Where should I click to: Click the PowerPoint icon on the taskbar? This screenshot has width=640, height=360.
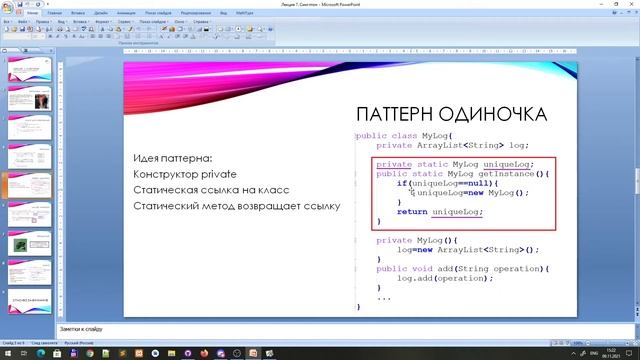tap(253, 353)
